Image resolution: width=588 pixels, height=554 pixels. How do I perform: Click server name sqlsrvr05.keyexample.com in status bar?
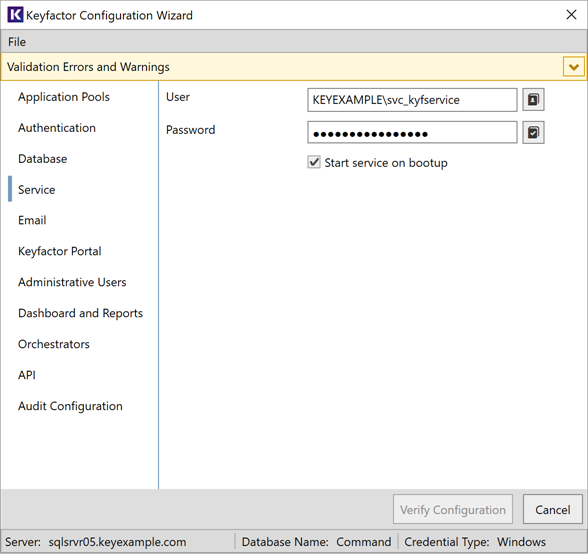(x=117, y=542)
